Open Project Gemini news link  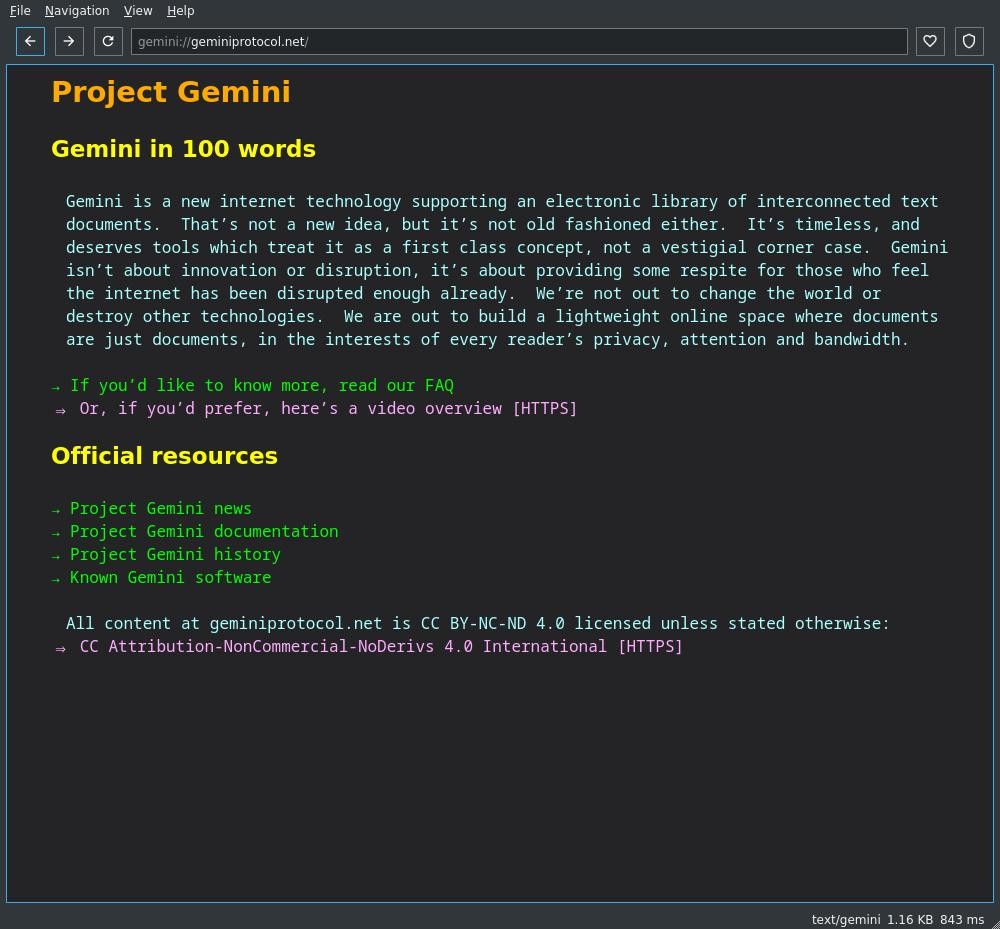[160, 508]
